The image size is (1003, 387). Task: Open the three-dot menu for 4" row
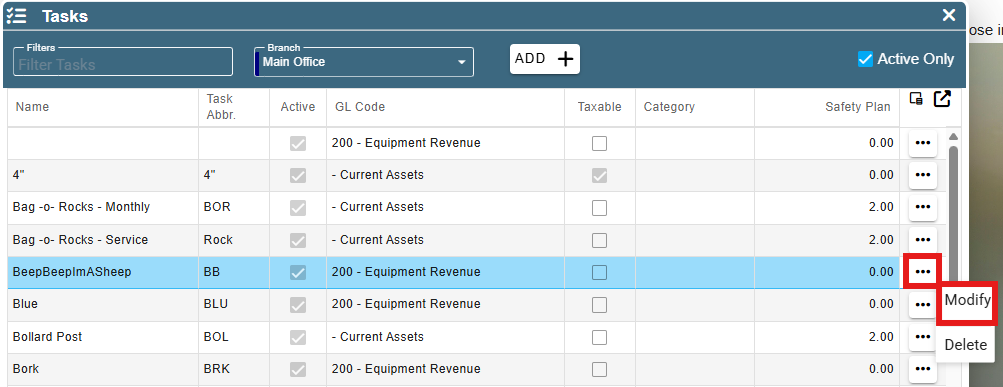[x=922, y=175]
